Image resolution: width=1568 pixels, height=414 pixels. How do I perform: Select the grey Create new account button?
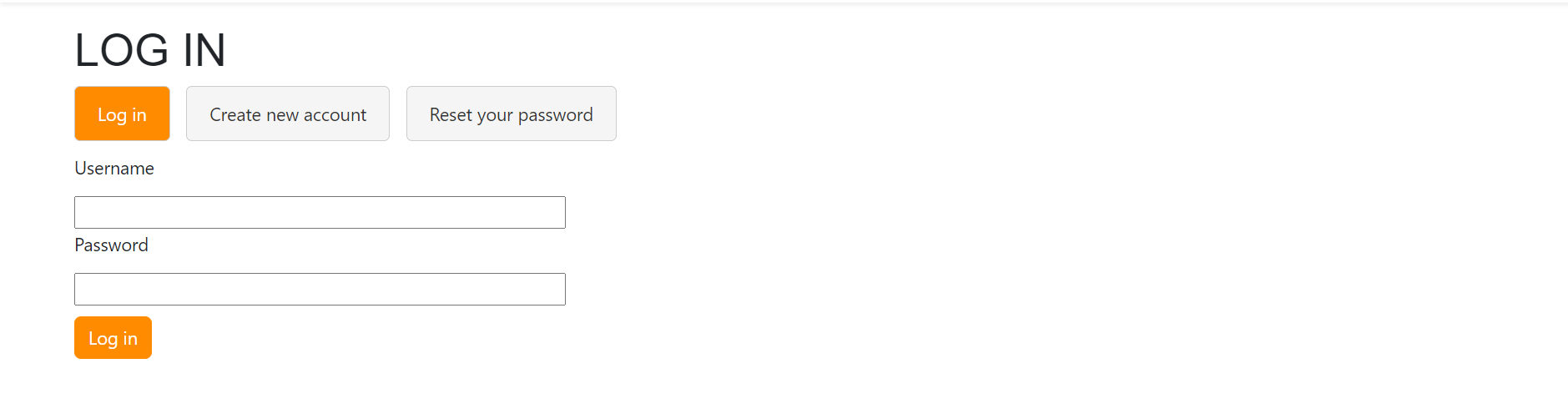pyautogui.click(x=288, y=114)
